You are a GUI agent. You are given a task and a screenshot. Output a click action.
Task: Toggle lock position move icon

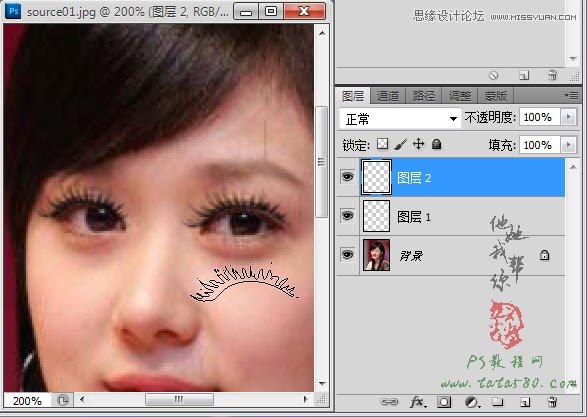tap(418, 144)
